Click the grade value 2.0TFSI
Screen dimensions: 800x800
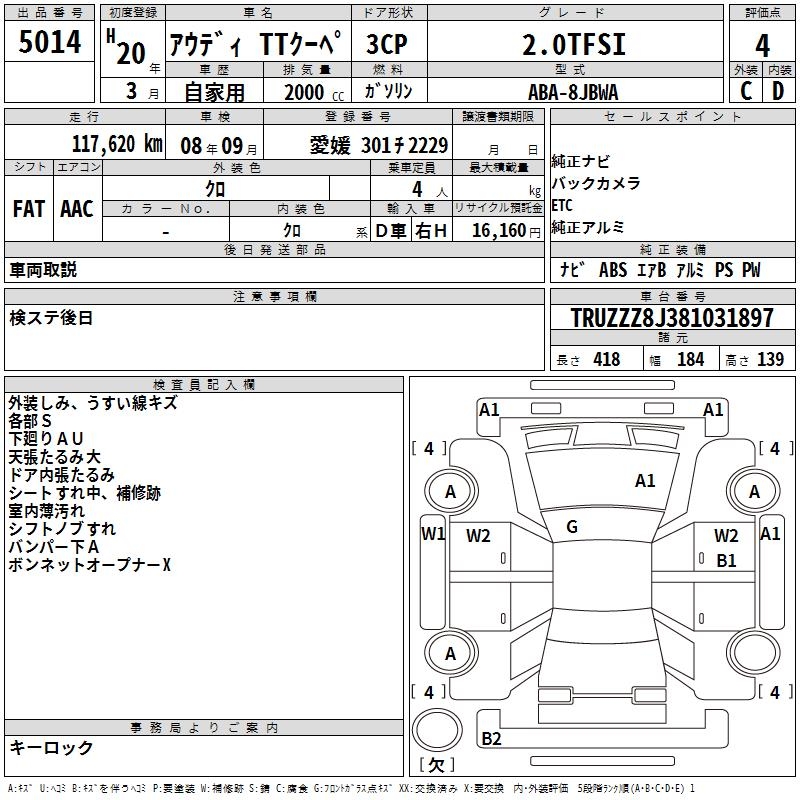[x=574, y=44]
